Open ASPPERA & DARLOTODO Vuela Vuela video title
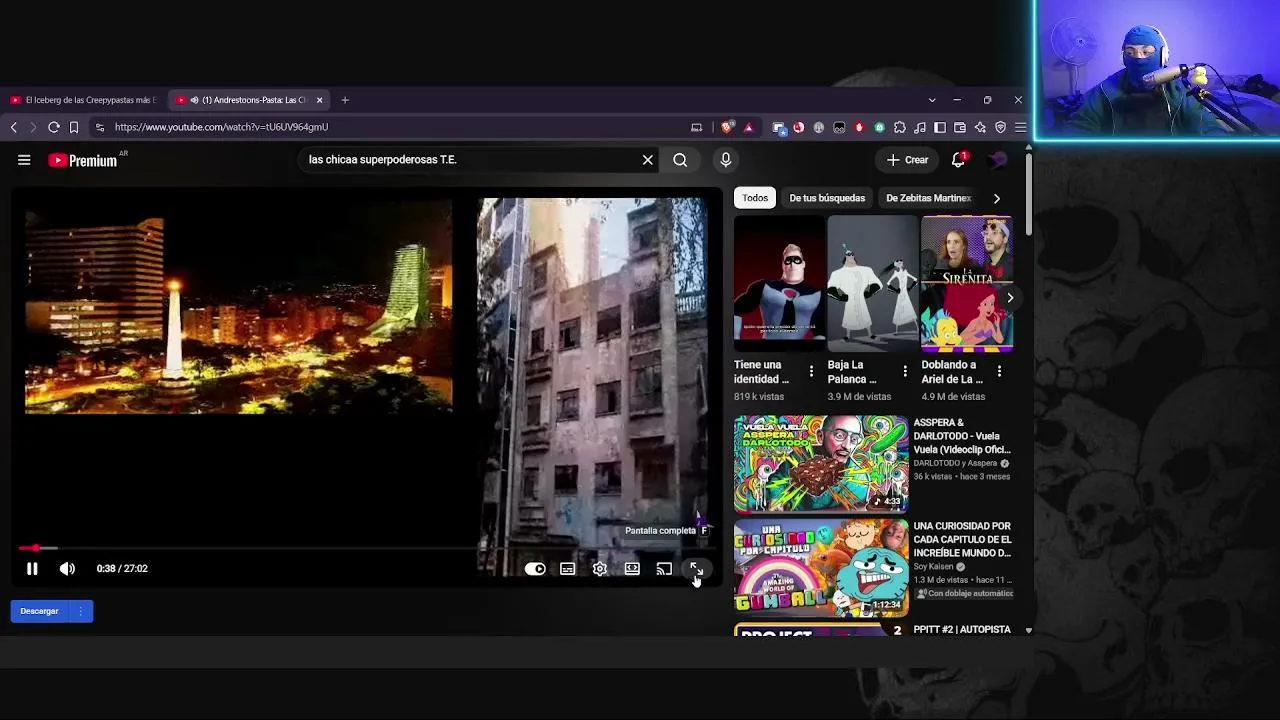Image resolution: width=1280 pixels, height=720 pixels. click(x=962, y=436)
